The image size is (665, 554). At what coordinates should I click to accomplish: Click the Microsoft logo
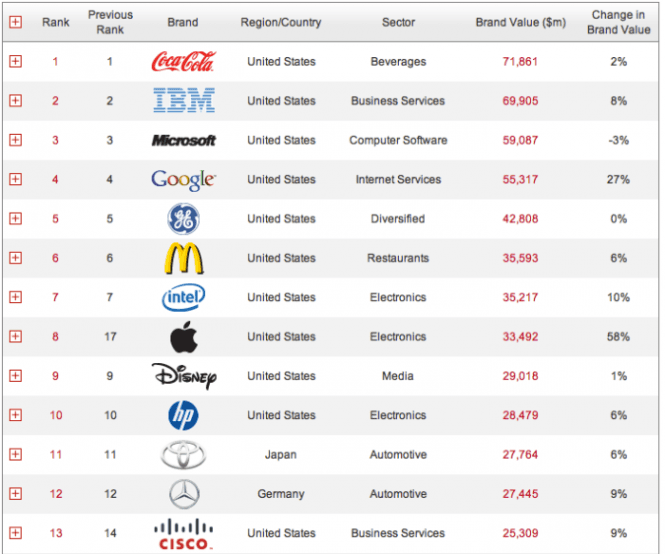[183, 141]
